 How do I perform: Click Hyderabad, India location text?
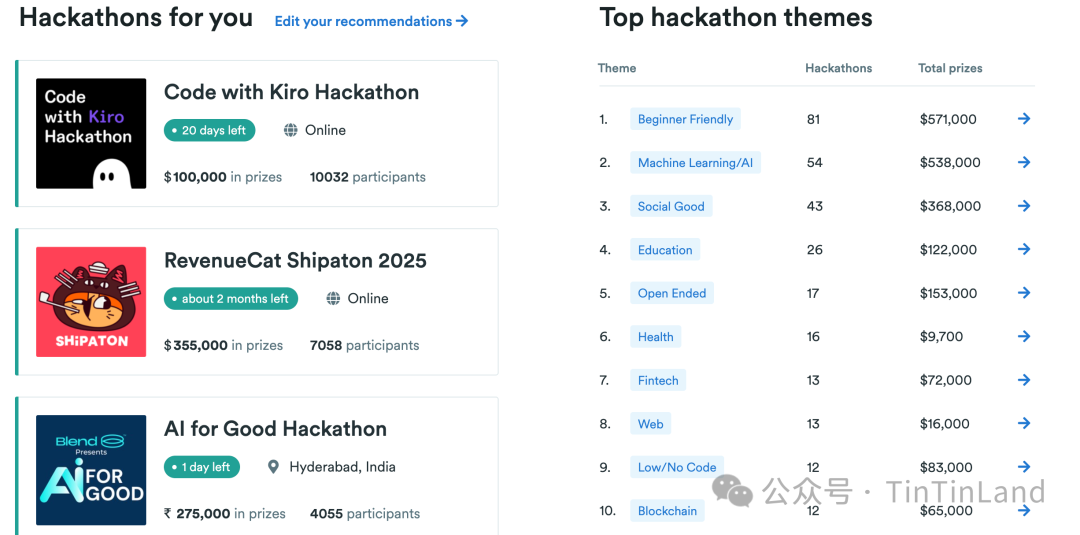342,467
